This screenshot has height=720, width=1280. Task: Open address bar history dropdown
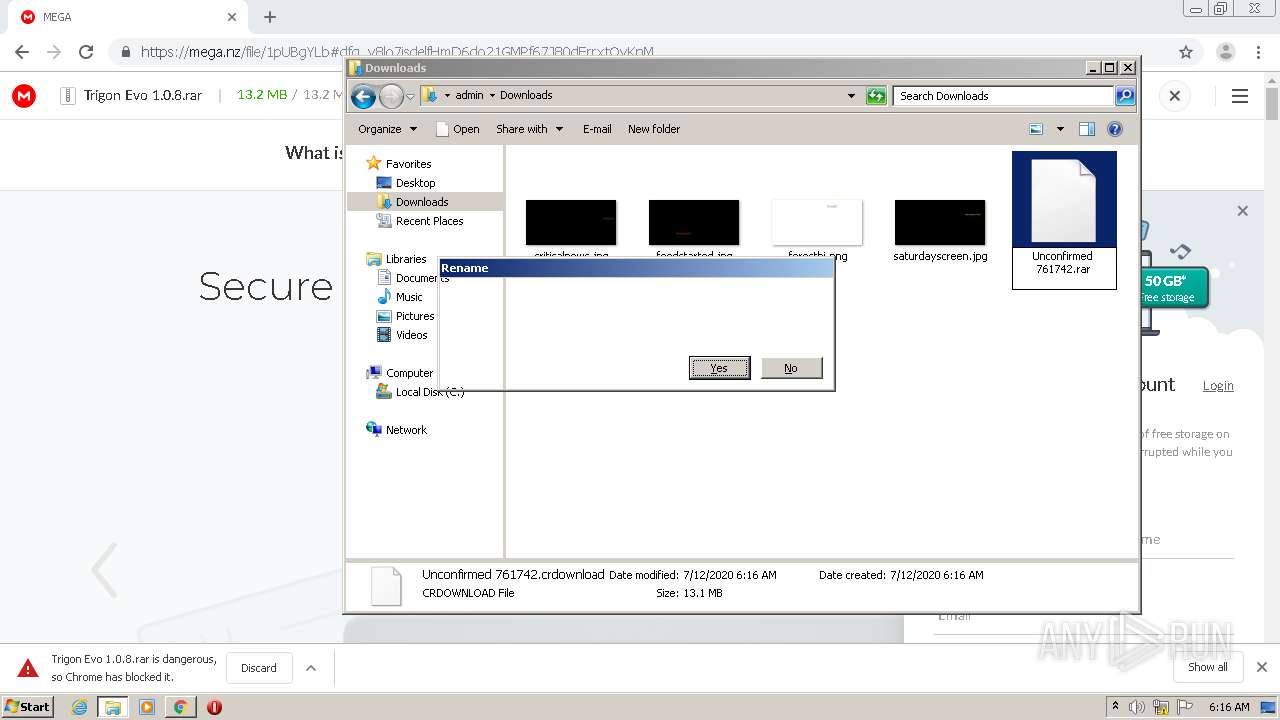(851, 96)
